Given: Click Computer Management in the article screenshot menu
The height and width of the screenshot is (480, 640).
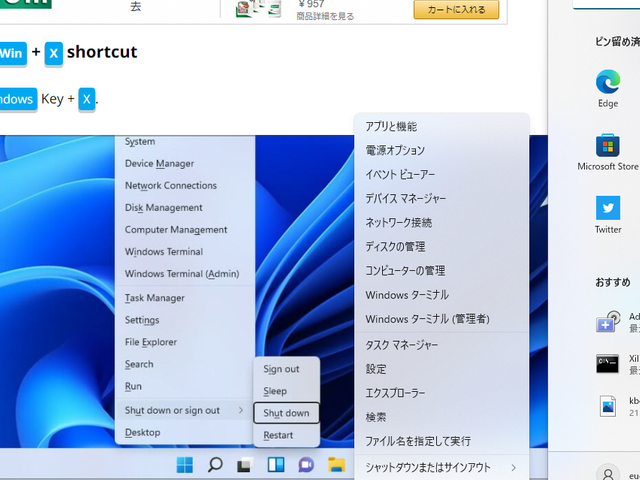Looking at the screenshot, I should tap(185, 230).
